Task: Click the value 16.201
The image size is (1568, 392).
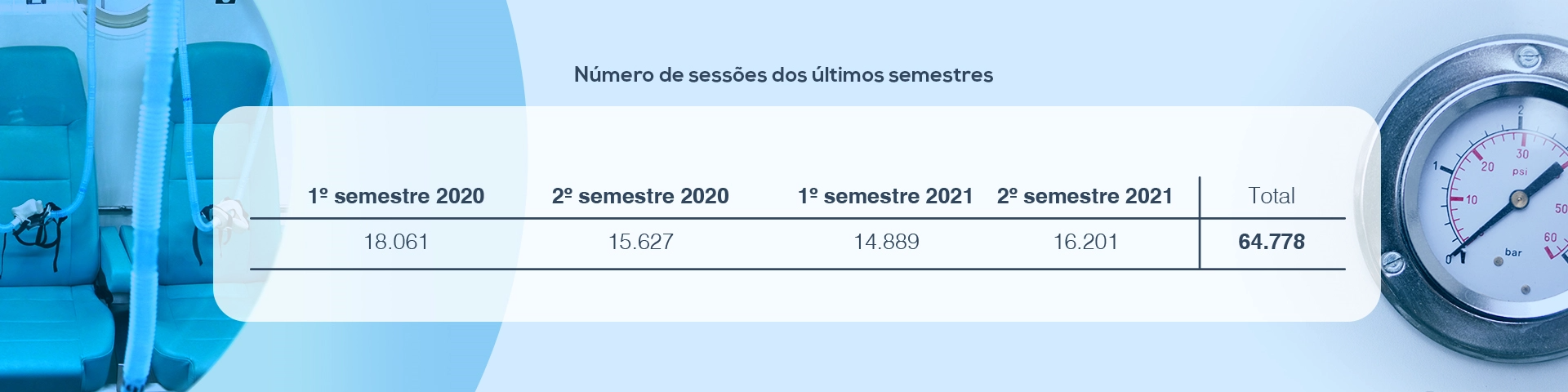Action: coord(1085,242)
